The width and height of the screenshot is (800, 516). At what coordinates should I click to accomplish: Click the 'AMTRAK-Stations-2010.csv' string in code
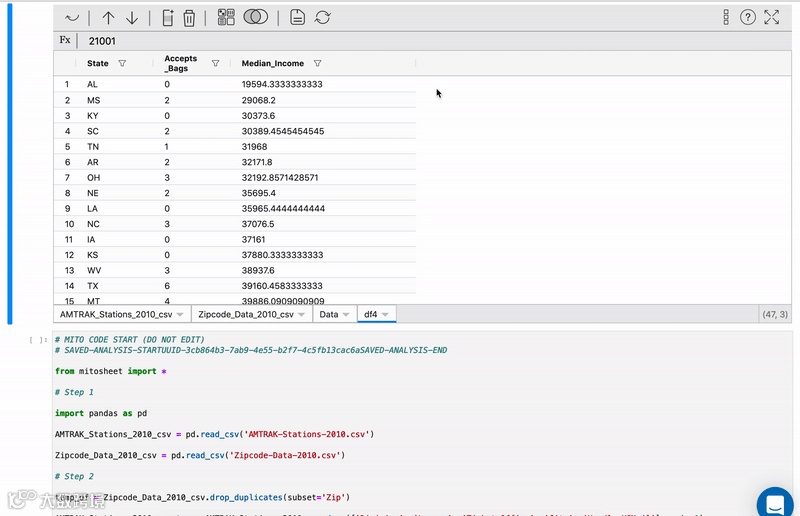(307, 434)
